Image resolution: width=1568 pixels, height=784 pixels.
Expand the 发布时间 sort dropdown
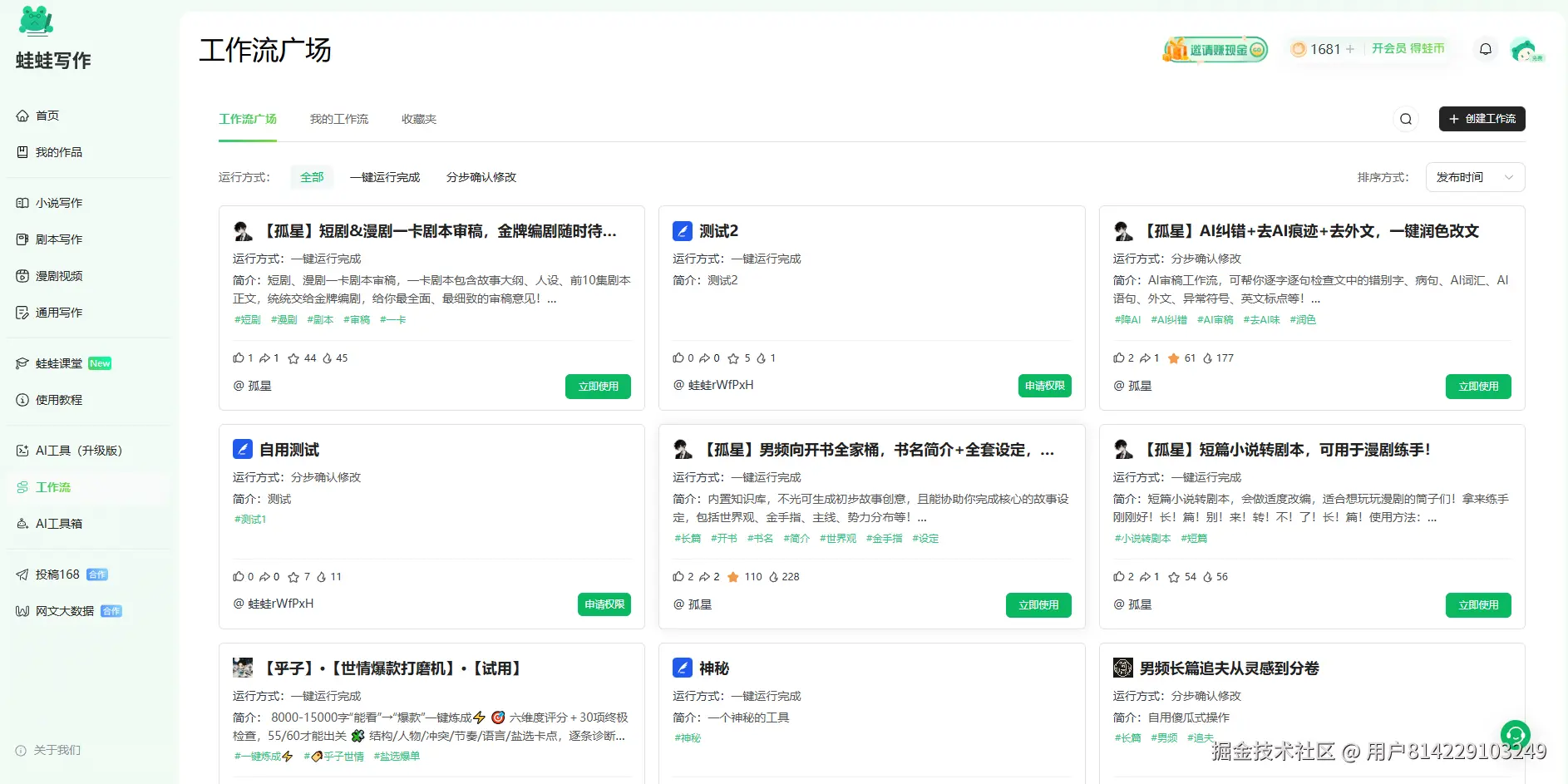1475,177
